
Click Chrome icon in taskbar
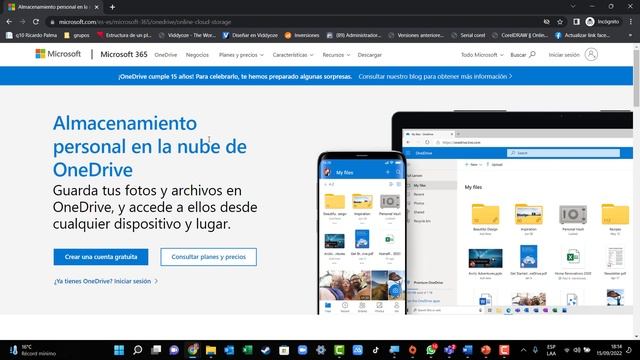[x=193, y=350]
